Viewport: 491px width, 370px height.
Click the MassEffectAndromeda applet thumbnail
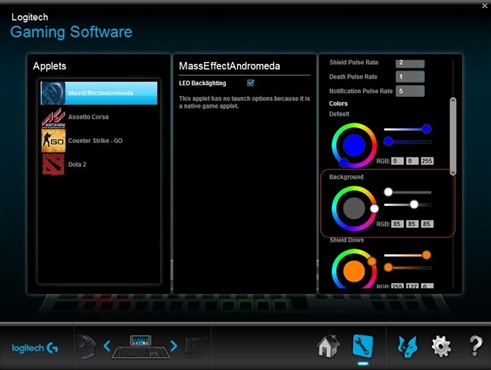(53, 93)
